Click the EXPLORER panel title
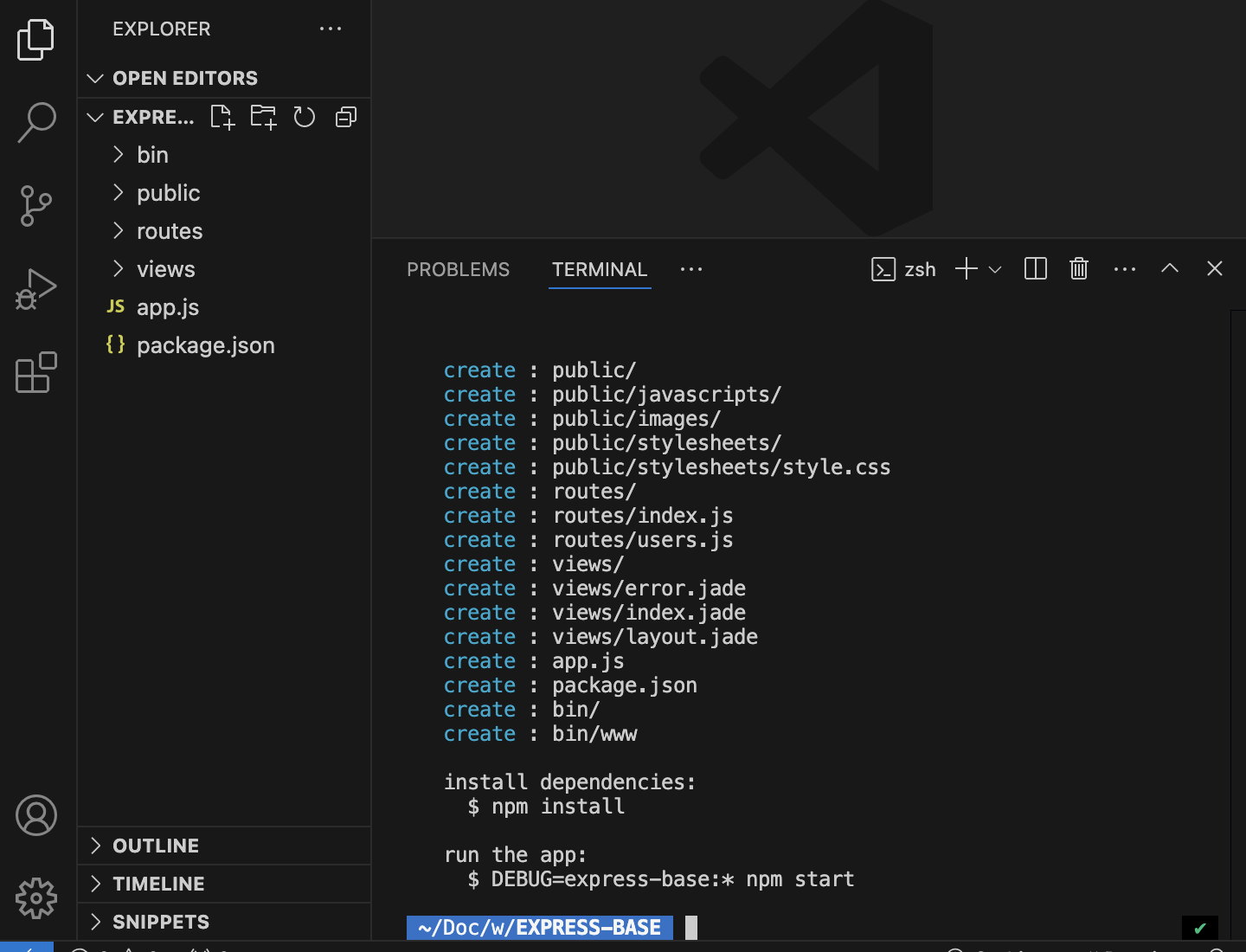 [x=162, y=29]
